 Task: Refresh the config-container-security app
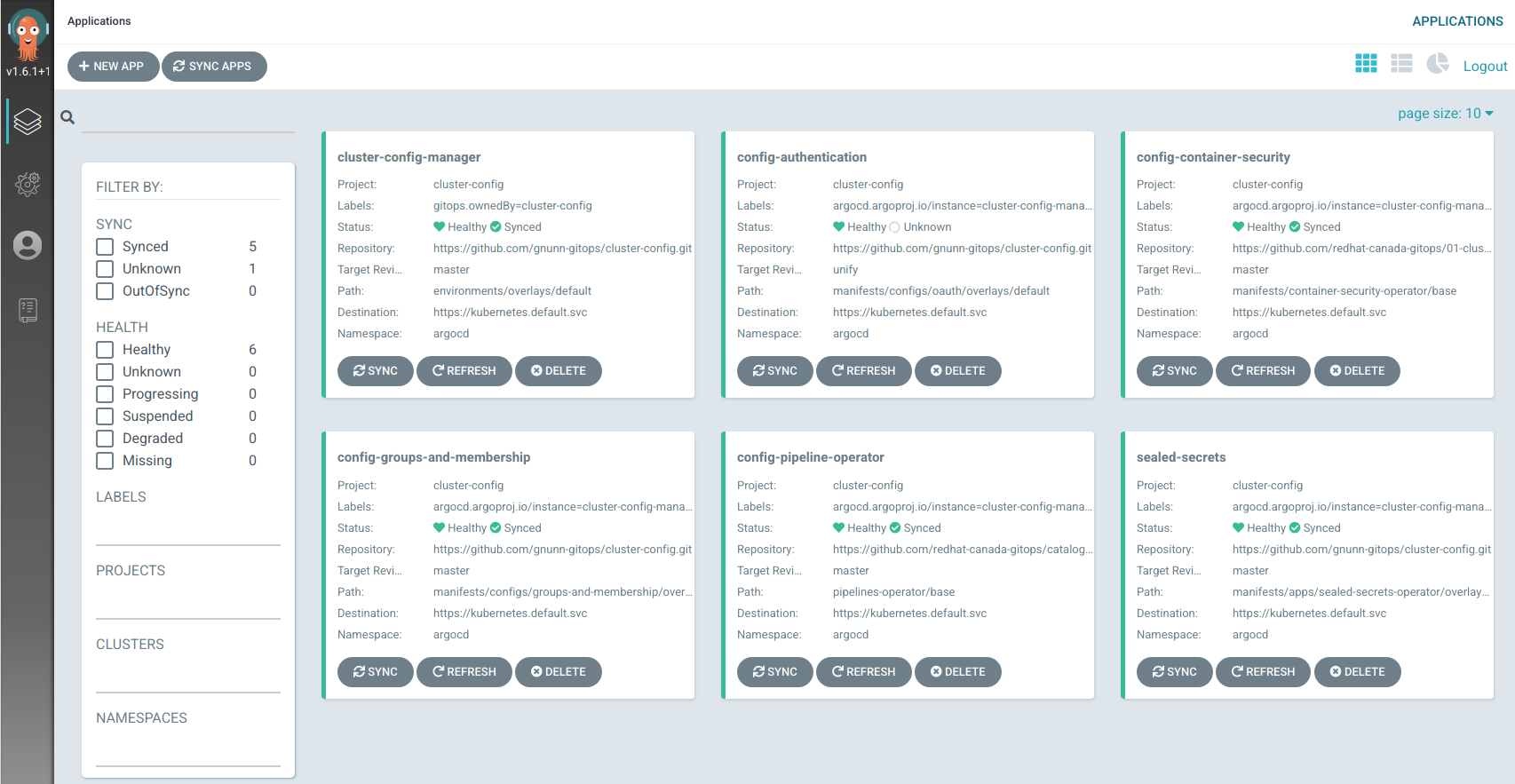(1264, 371)
